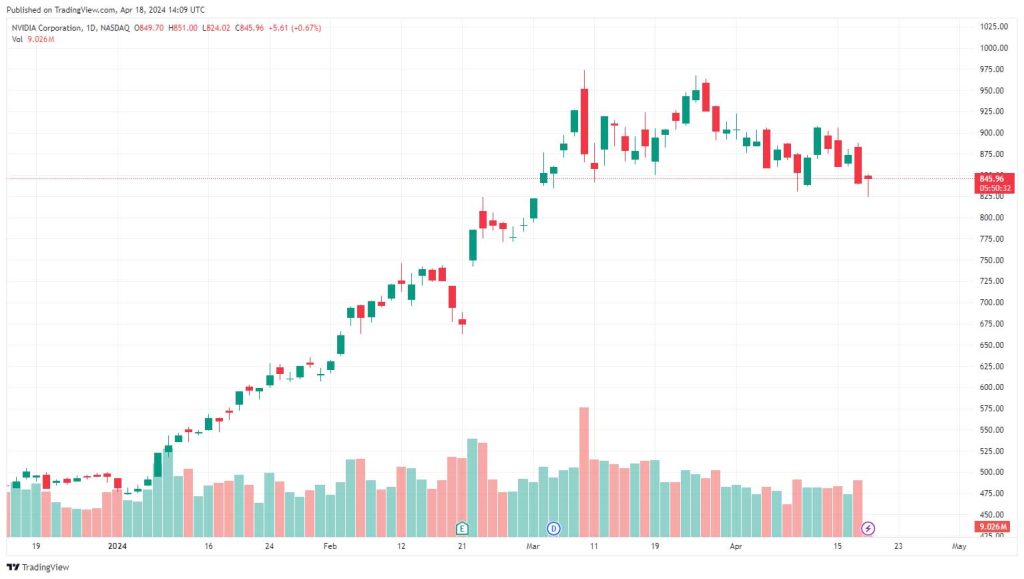Click the +5.61 (+0.67%) change value
The image size is (1024, 579).
click(294, 28)
